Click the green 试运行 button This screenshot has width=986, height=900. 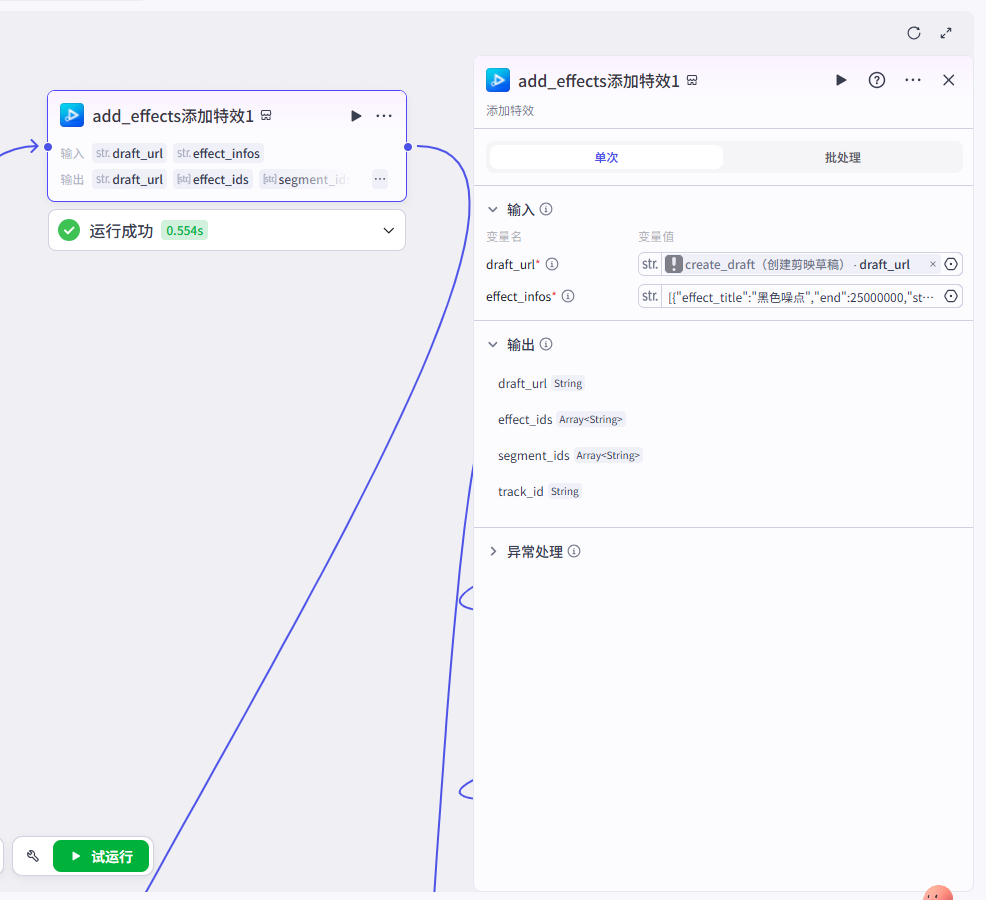101,856
